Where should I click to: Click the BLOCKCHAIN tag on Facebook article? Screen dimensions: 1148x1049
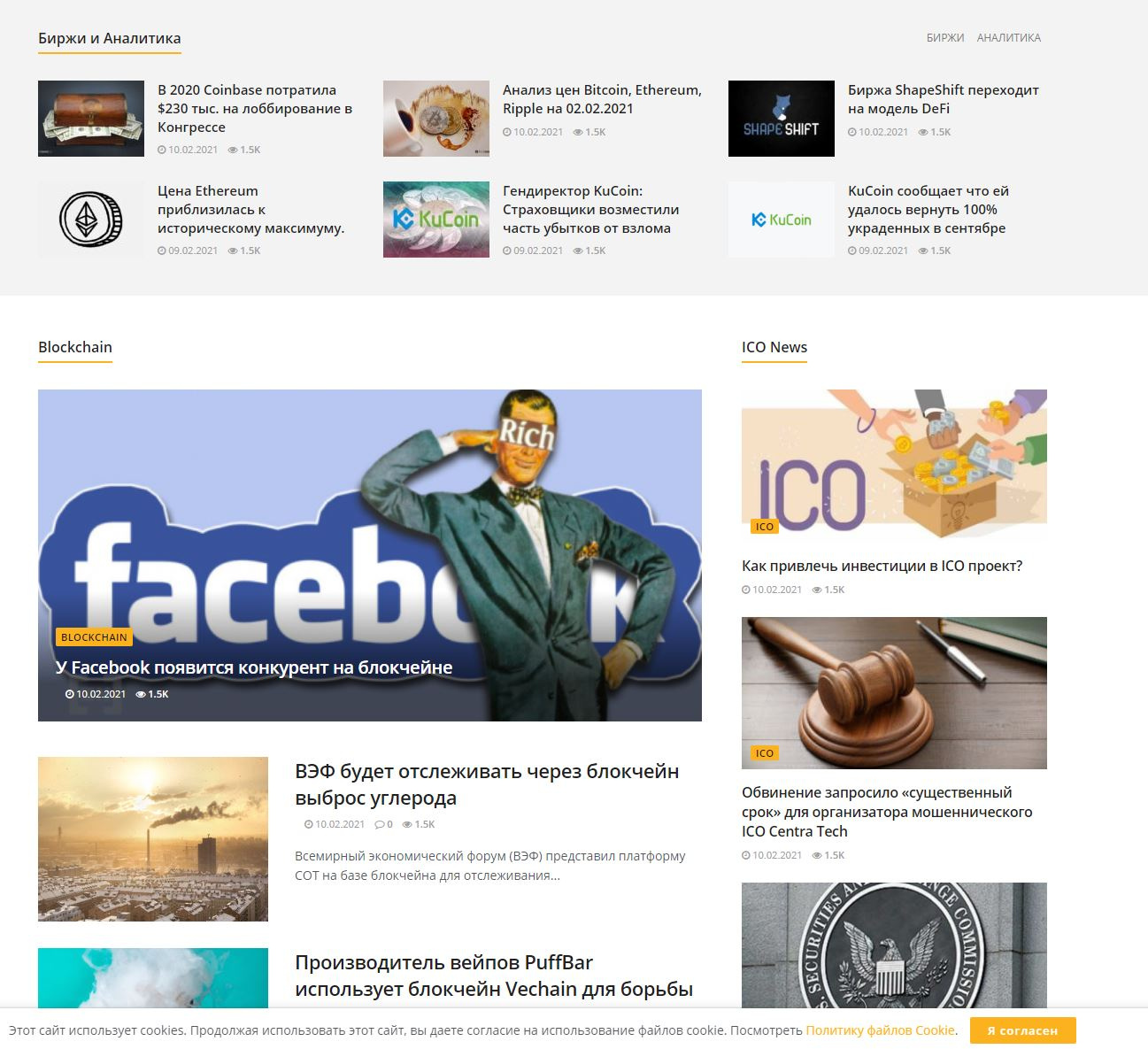(94, 637)
